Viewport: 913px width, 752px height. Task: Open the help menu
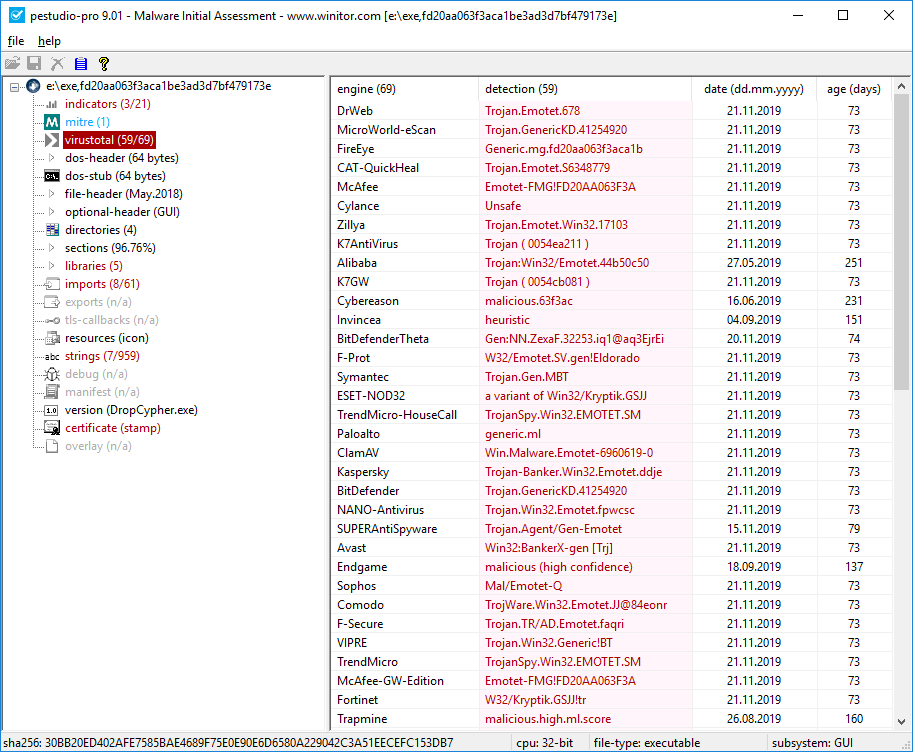pyautogui.click(x=49, y=41)
